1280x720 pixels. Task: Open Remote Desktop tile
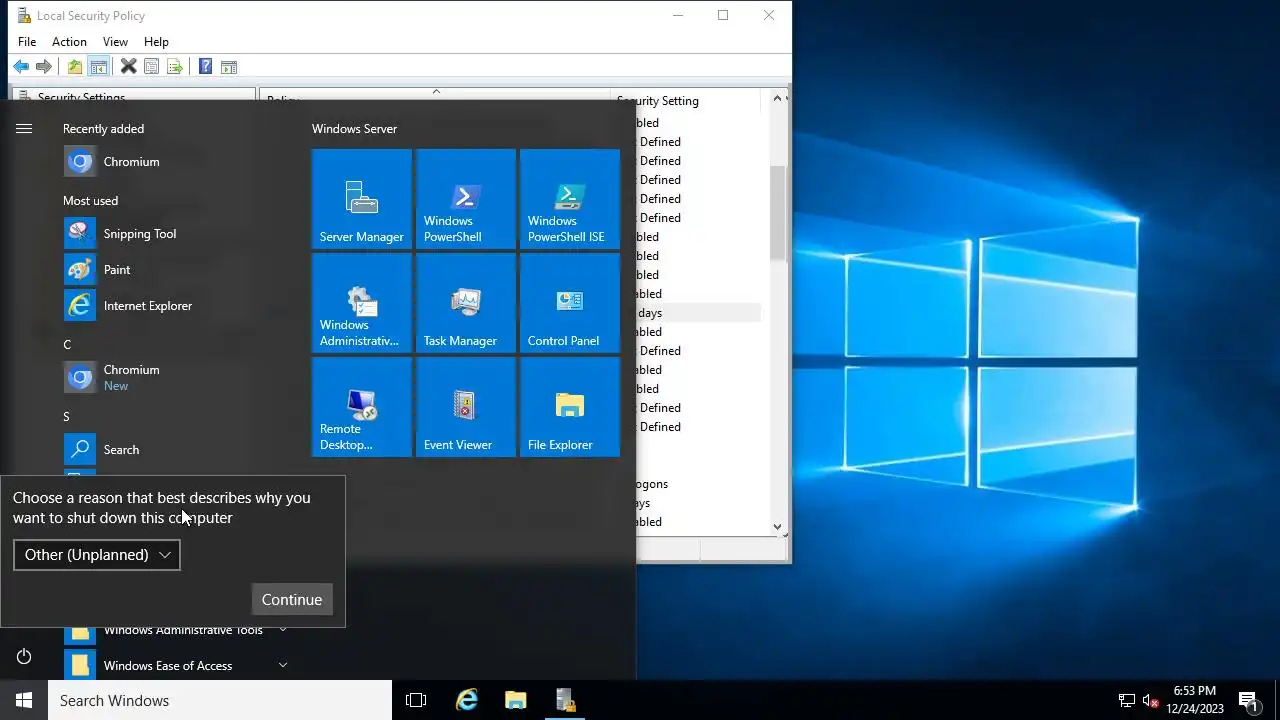click(362, 407)
